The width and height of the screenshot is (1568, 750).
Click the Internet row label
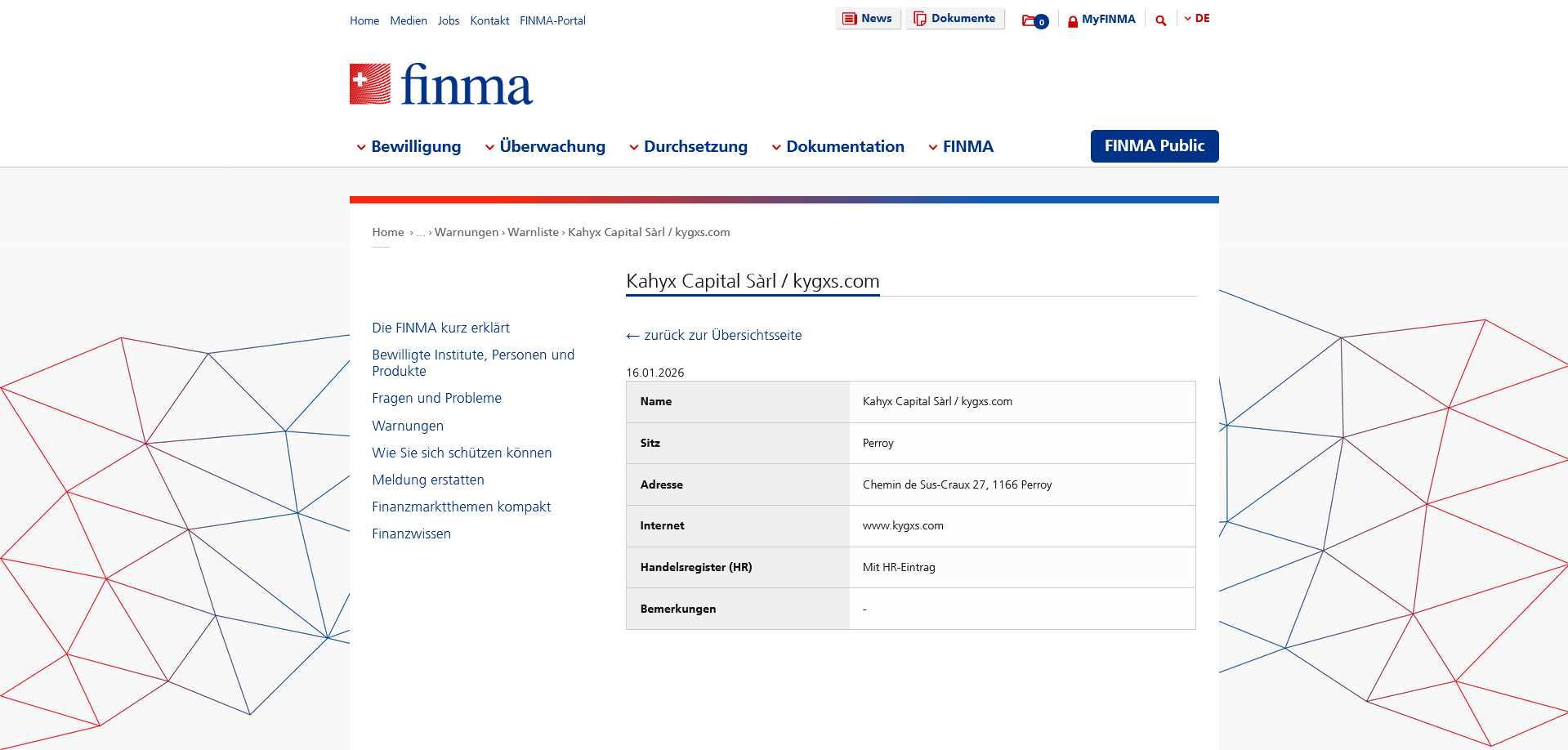[x=663, y=526]
